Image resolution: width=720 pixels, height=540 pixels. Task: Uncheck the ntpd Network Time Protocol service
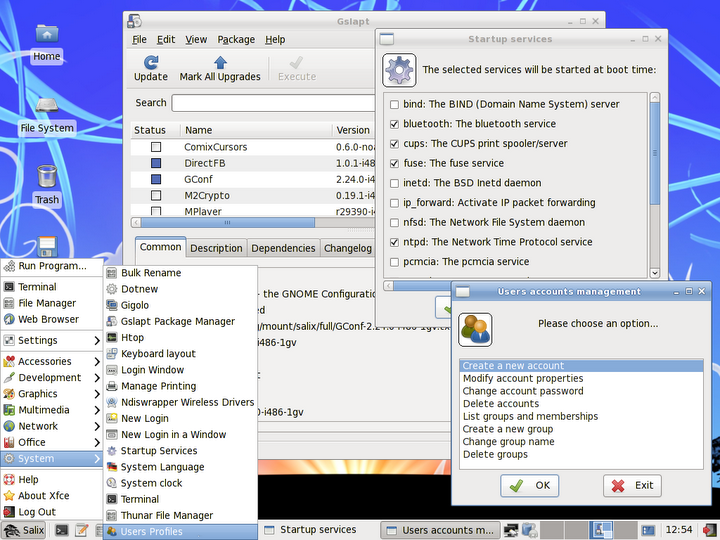pyautogui.click(x=394, y=242)
